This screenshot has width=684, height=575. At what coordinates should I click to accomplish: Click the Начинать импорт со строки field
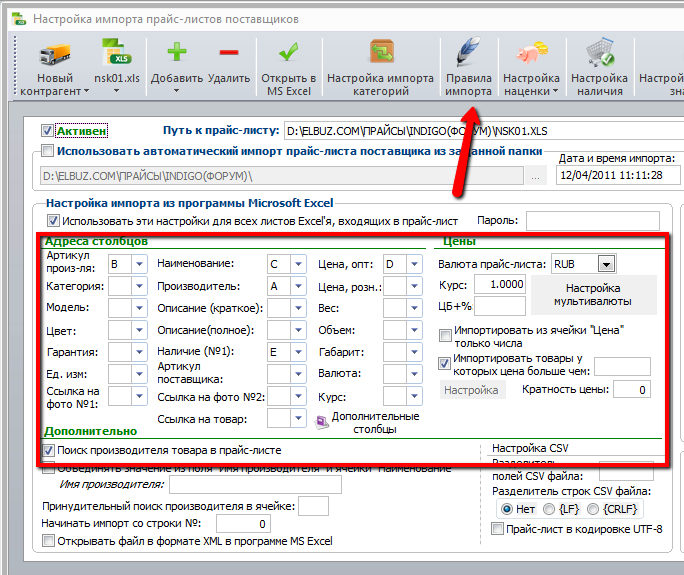tap(243, 524)
